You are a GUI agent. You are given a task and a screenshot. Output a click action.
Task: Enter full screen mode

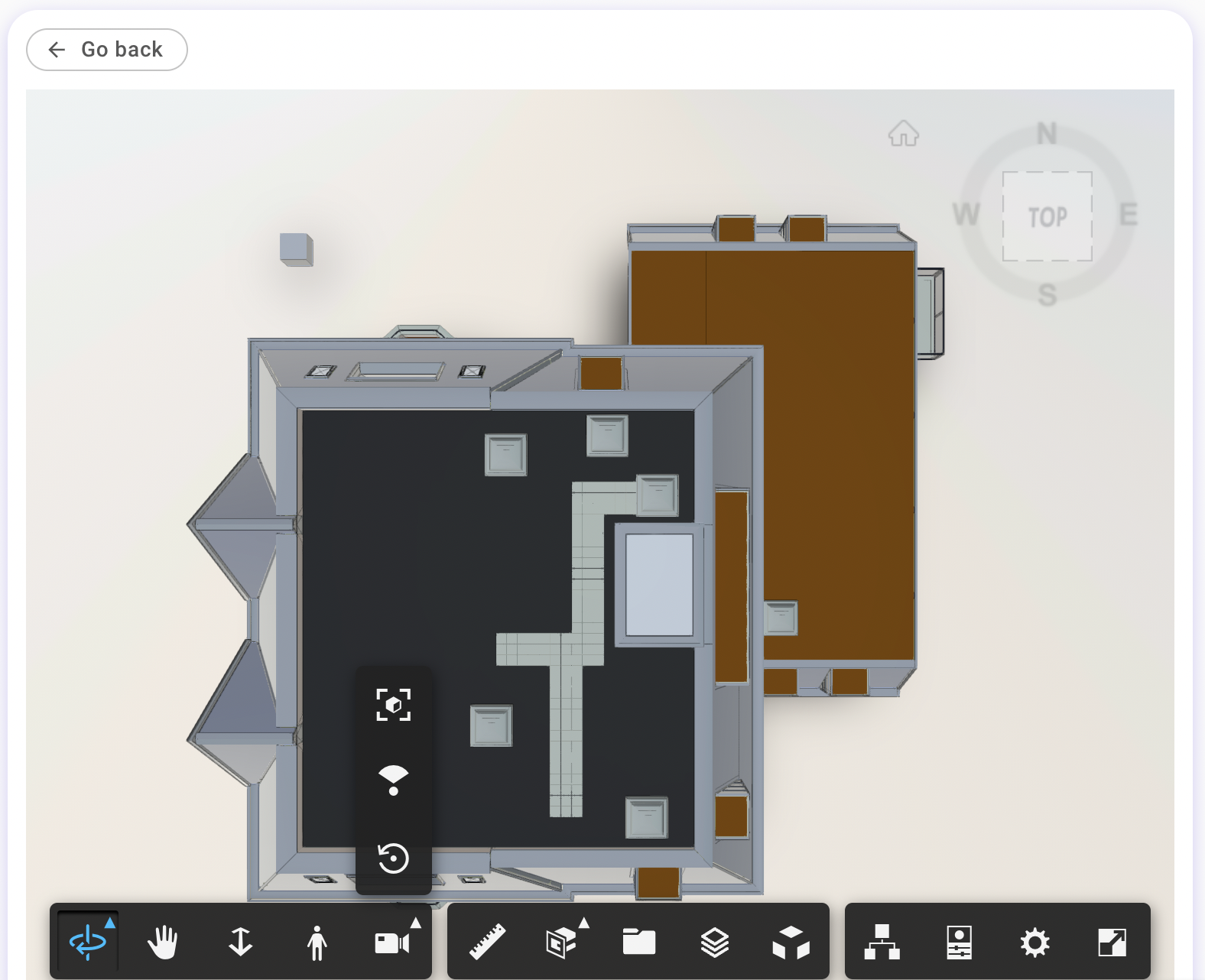pyautogui.click(x=1112, y=942)
